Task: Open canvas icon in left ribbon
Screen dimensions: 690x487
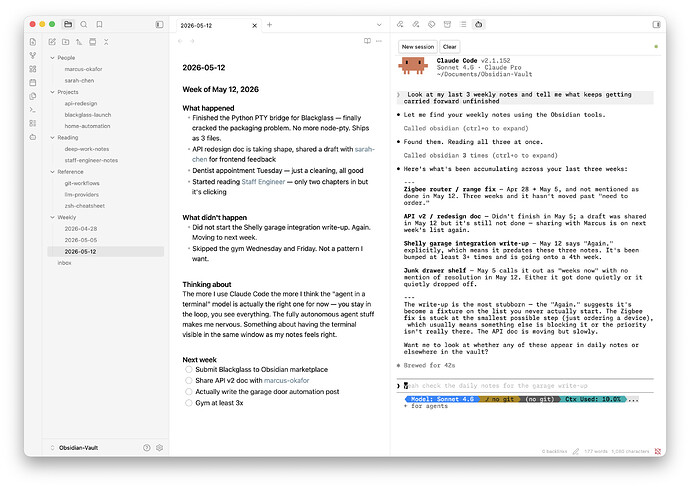Action: click(x=33, y=69)
